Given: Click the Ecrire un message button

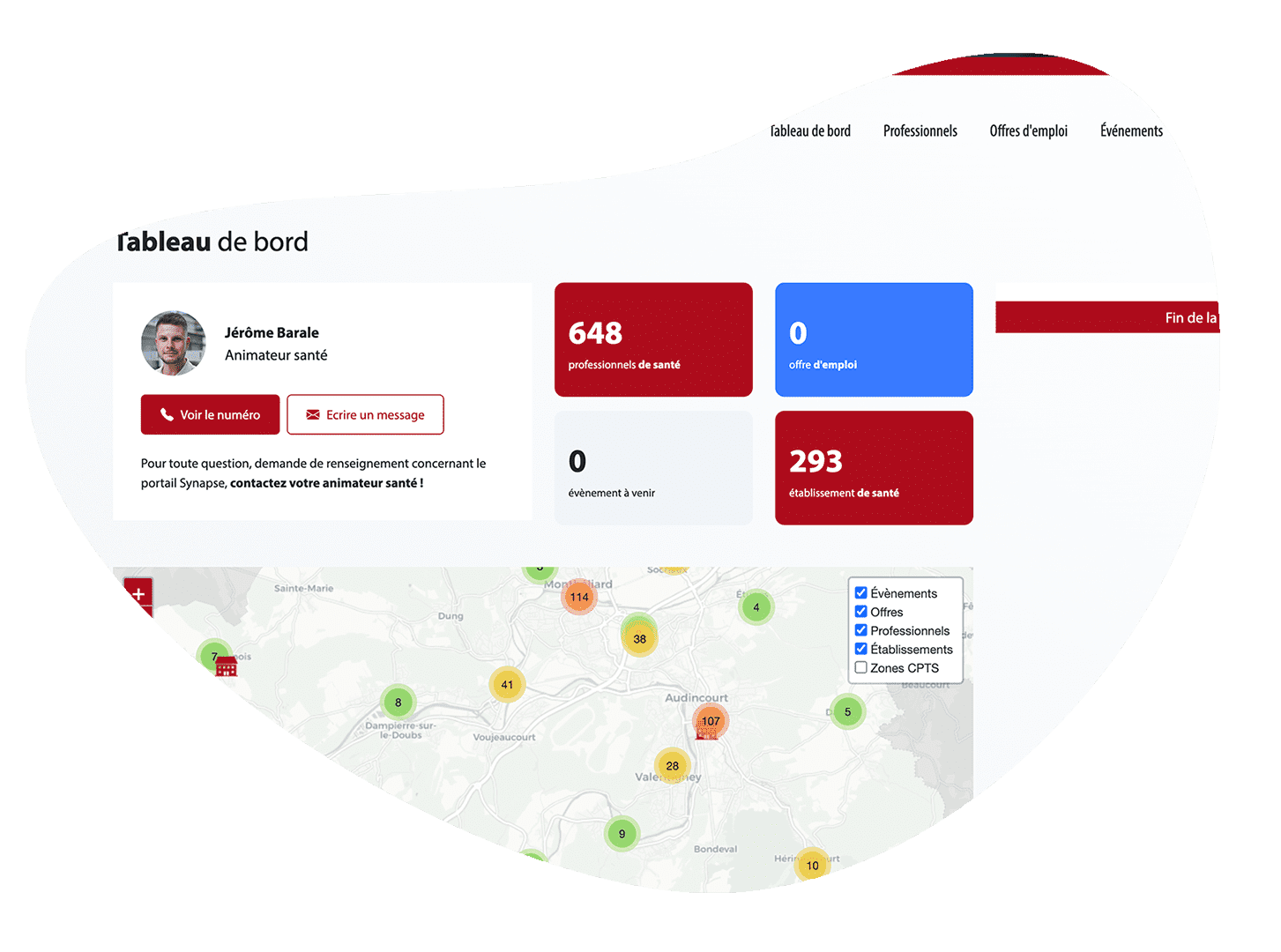Looking at the screenshot, I should (x=365, y=414).
